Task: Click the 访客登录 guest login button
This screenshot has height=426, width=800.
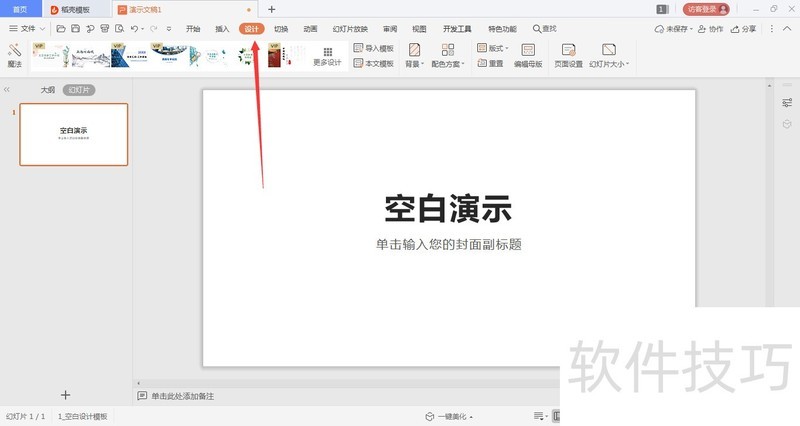Action: (706, 9)
